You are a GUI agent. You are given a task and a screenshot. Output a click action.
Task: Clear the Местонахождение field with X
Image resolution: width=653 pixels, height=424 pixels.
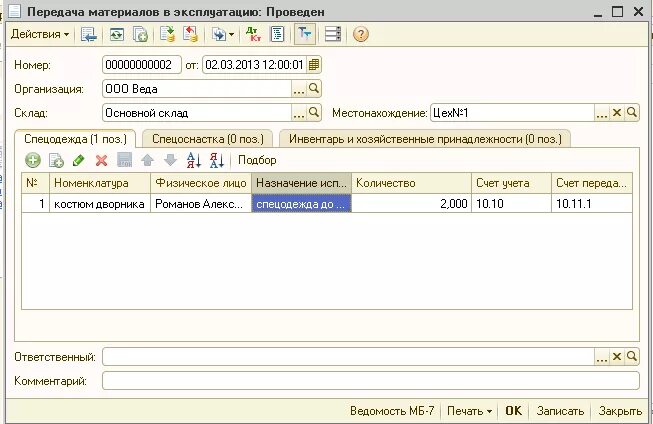617,113
